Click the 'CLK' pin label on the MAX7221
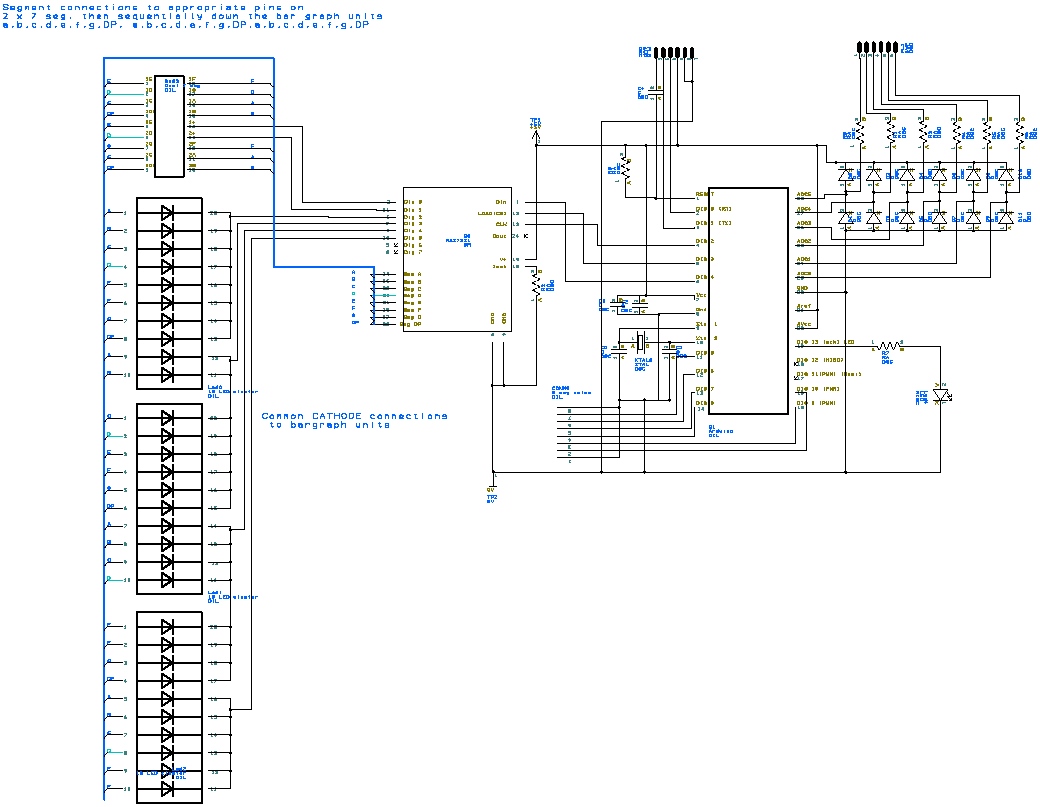 click(x=501, y=224)
